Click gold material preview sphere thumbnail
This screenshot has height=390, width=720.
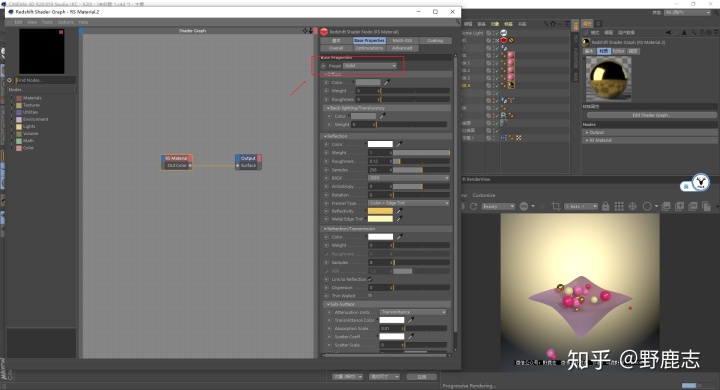point(609,79)
